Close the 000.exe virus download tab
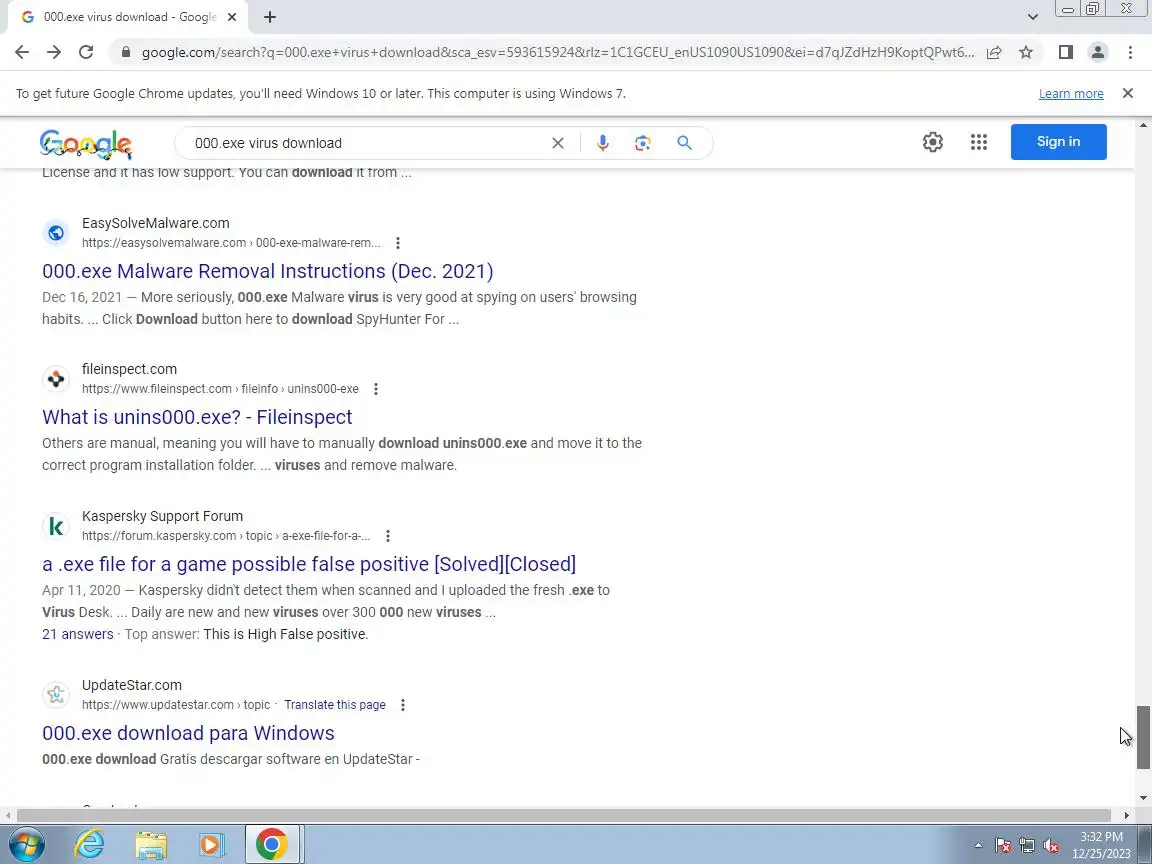 (232, 17)
